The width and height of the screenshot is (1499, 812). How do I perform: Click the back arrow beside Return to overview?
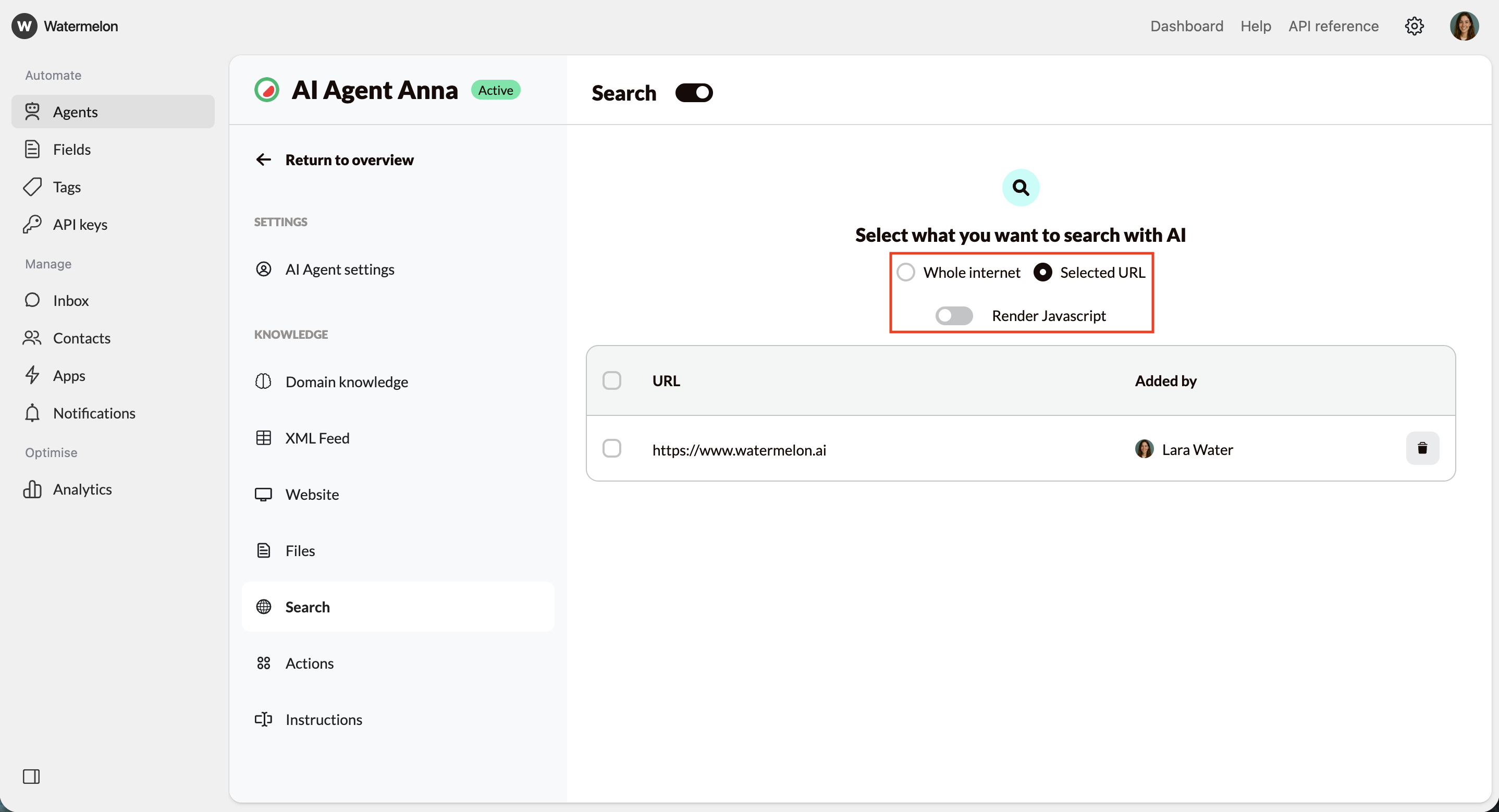point(264,159)
